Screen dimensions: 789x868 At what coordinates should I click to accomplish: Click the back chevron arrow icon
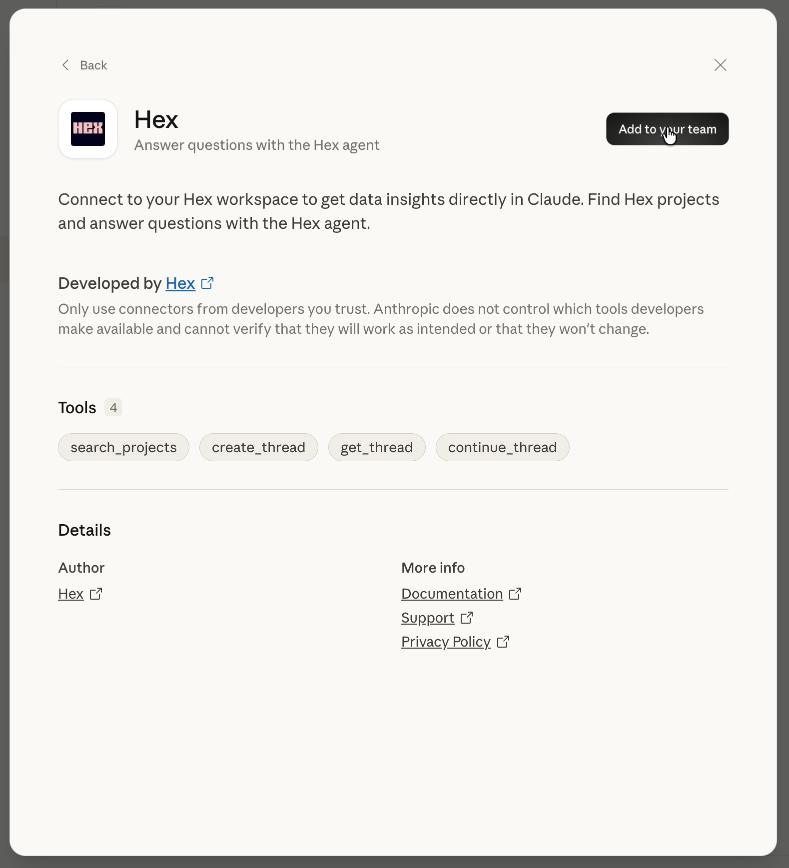[x=66, y=65]
